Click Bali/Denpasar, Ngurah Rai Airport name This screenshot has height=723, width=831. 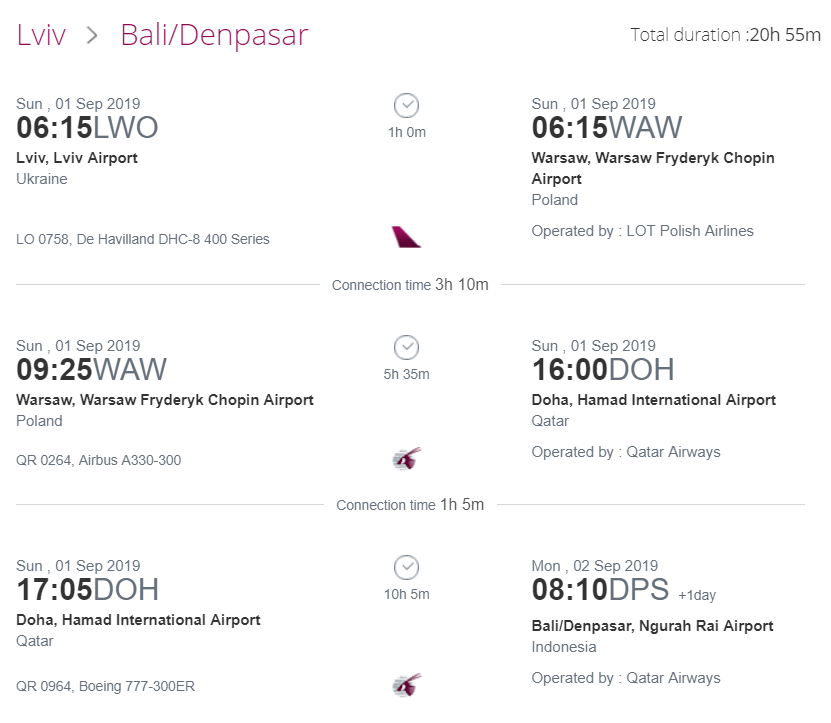click(652, 626)
